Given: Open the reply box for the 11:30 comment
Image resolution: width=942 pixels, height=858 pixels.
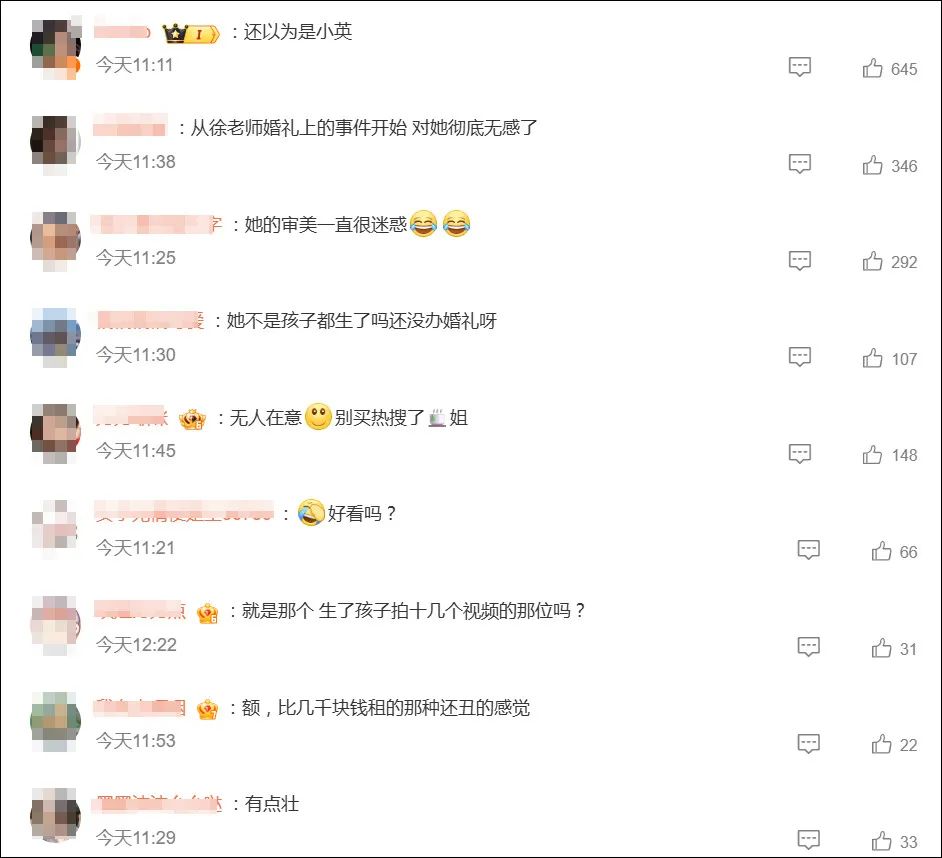Looking at the screenshot, I should pyautogui.click(x=800, y=356).
